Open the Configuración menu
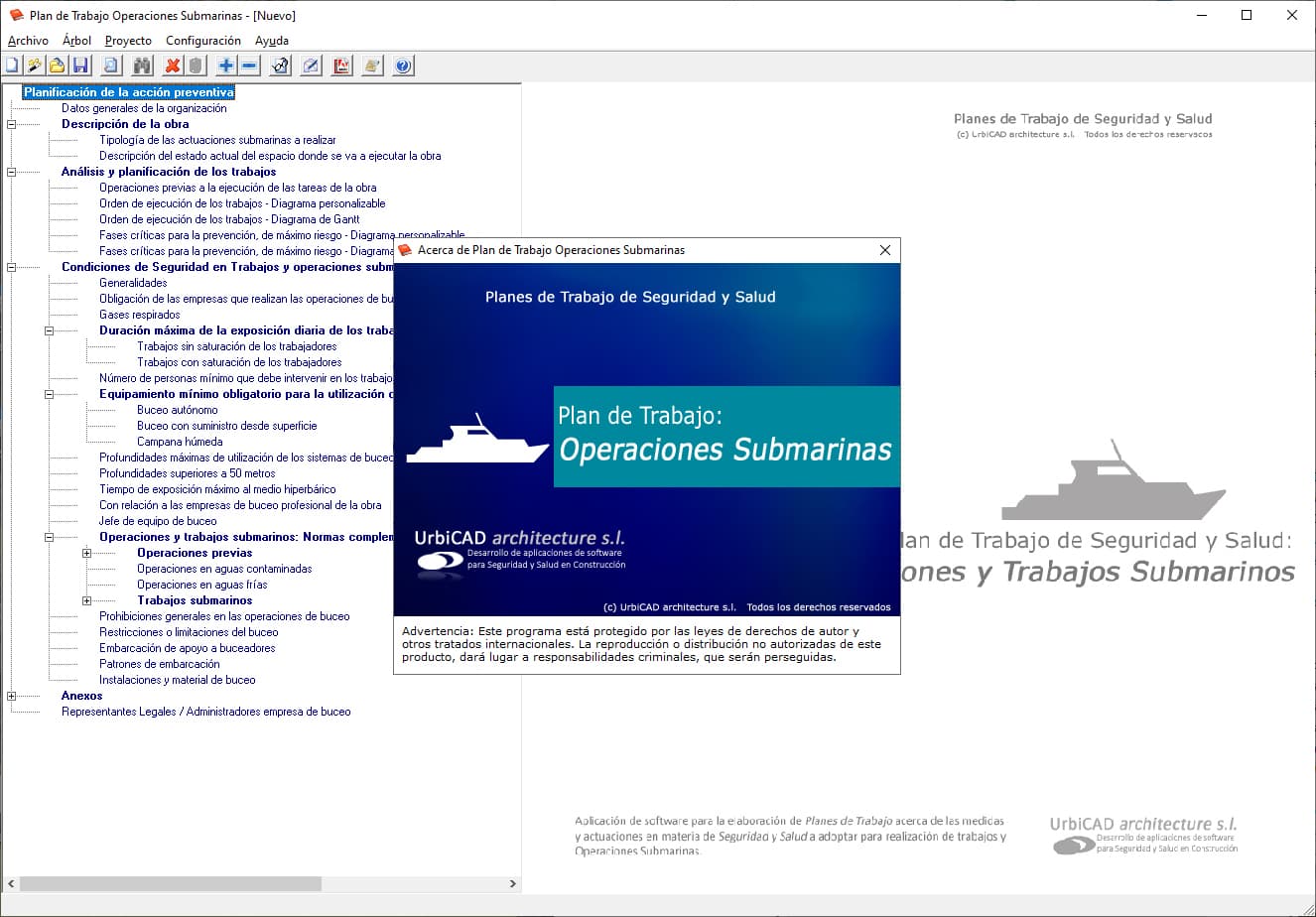The height and width of the screenshot is (917, 1316). (203, 41)
